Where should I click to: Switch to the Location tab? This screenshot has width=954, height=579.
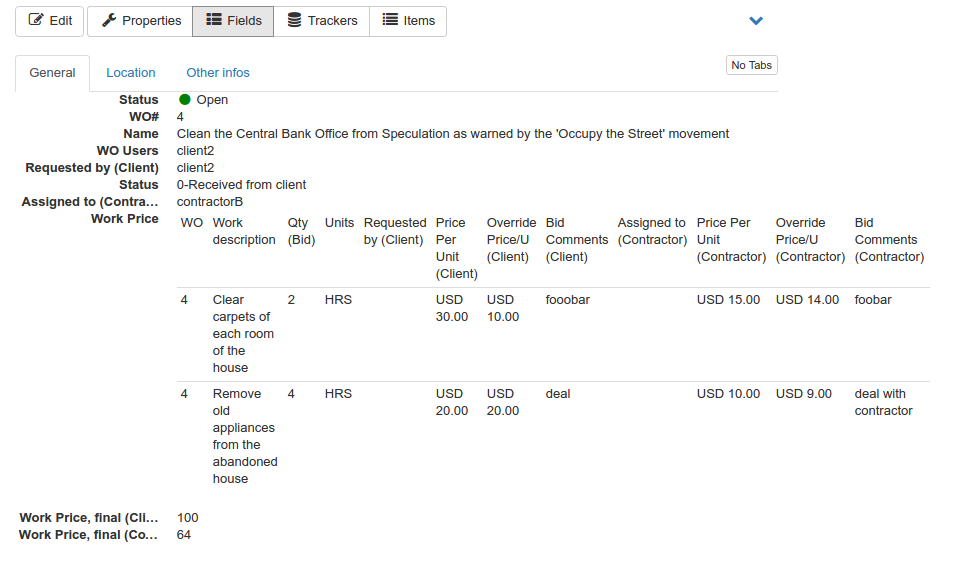point(131,73)
